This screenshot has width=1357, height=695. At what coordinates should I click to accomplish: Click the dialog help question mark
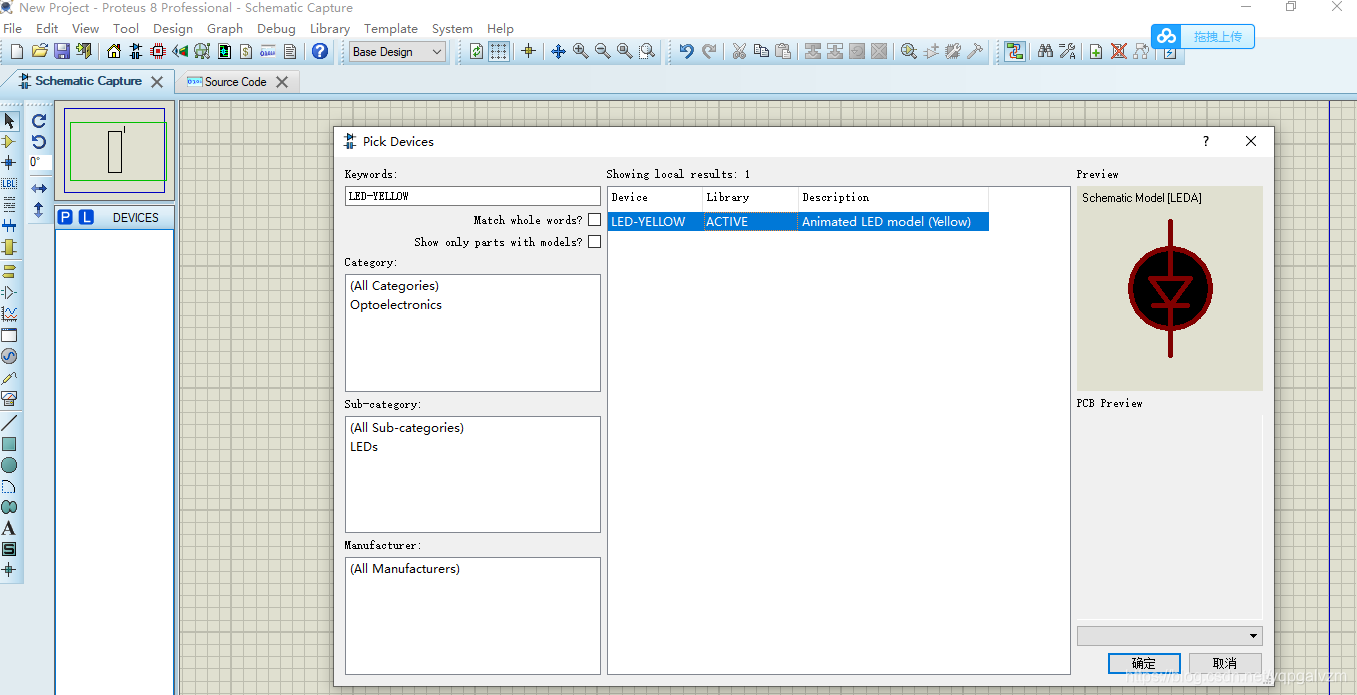1205,141
